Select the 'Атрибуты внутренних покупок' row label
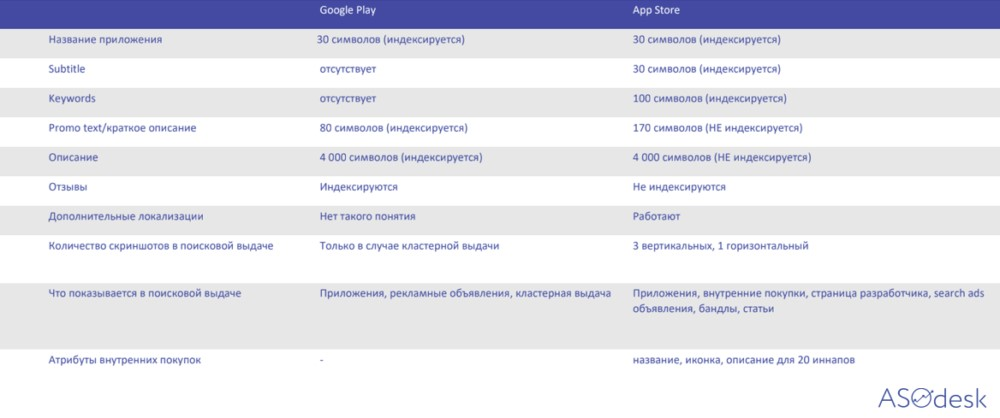Viewport: 1000px width, 418px height. coord(124,360)
